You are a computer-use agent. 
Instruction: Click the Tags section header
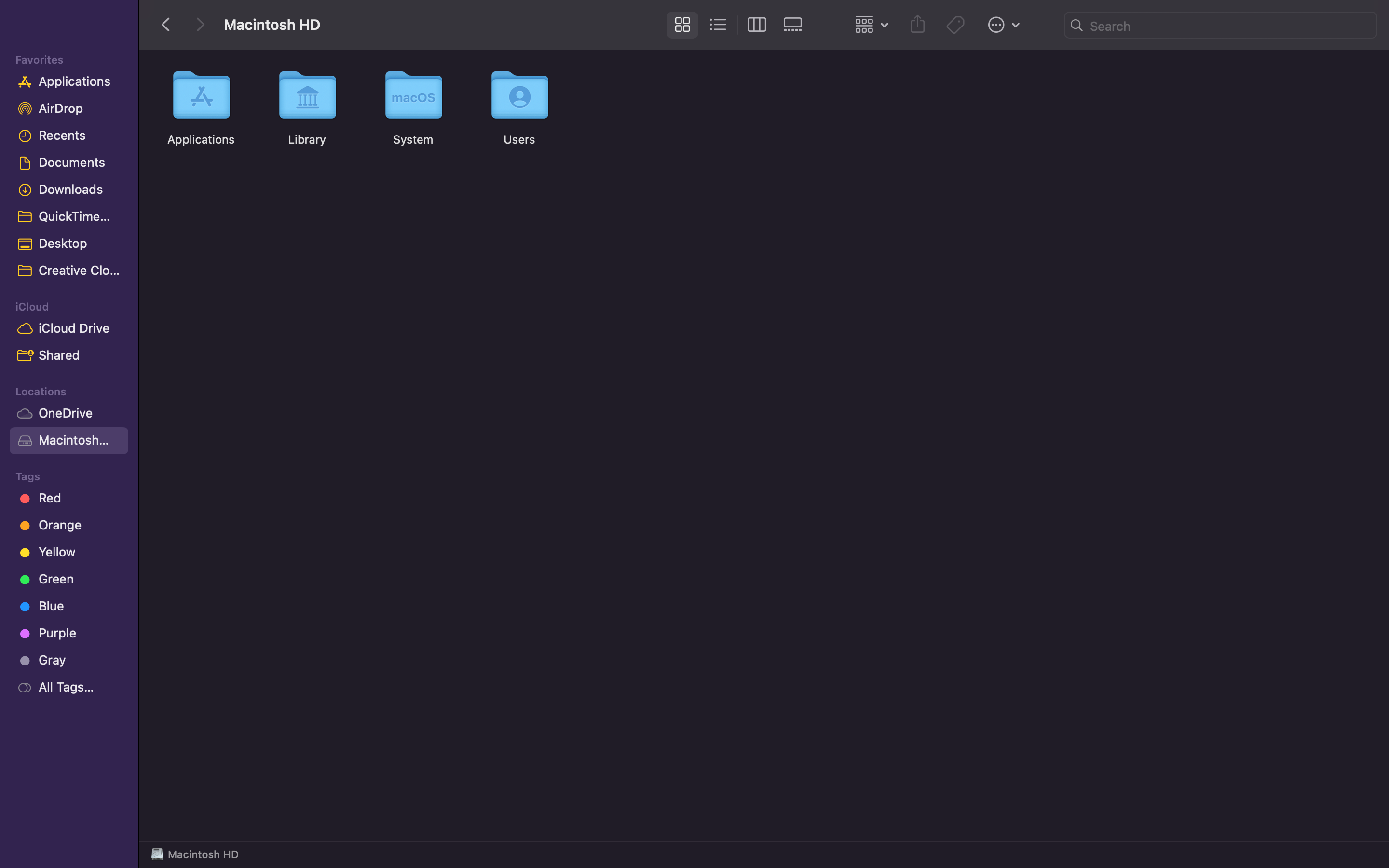click(27, 476)
